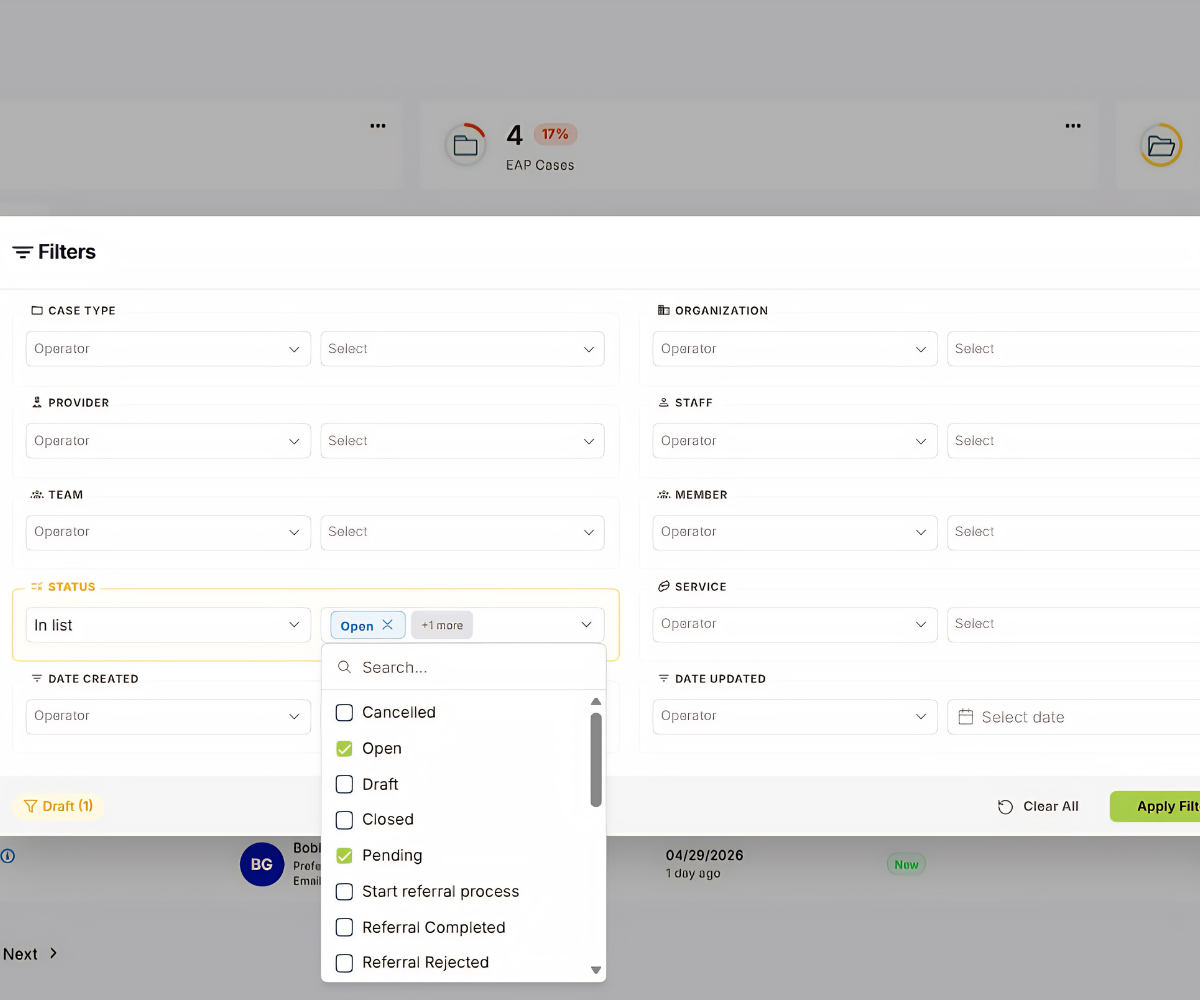The width and height of the screenshot is (1200, 1000).
Task: Click the status list scrollbar thumb
Action: tap(596, 759)
